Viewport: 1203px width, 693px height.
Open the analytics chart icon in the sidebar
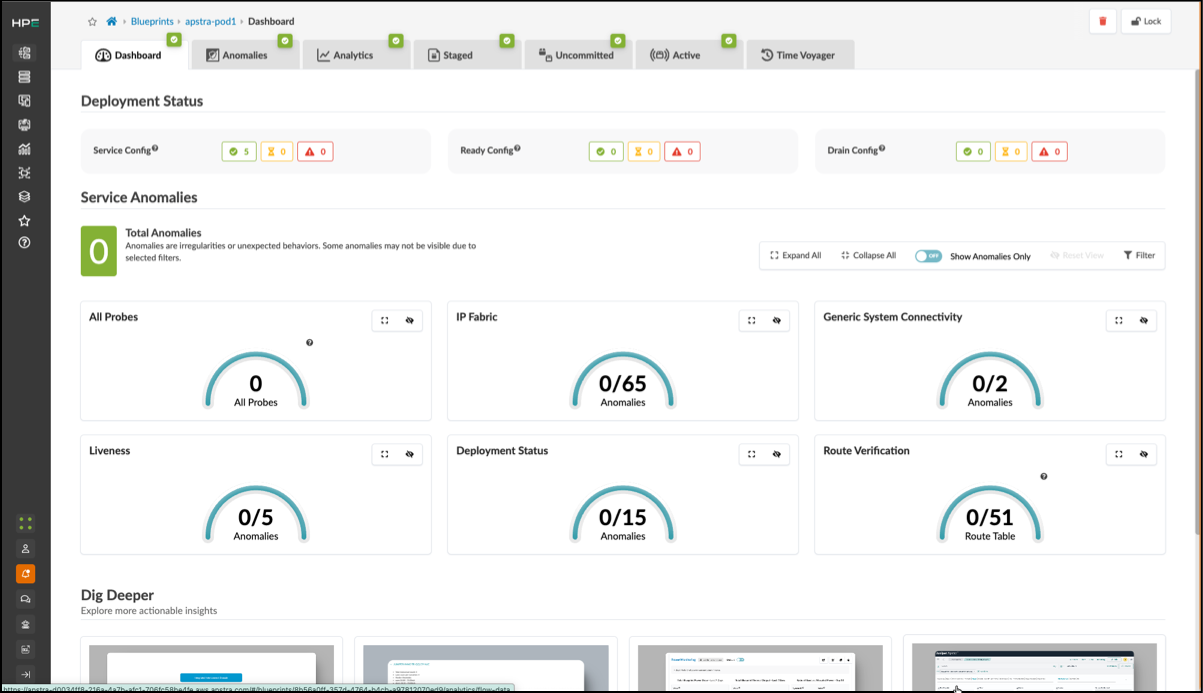click(25, 149)
